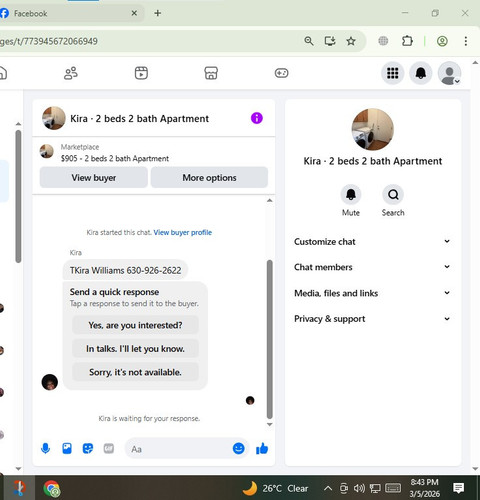
Task: Click the message text field Aa
Action: click(x=180, y=449)
